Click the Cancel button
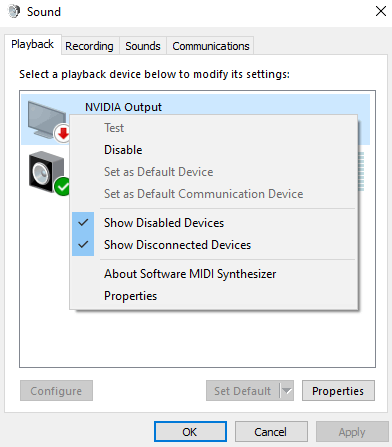Image resolution: width=392 pixels, height=447 pixels. [271, 432]
